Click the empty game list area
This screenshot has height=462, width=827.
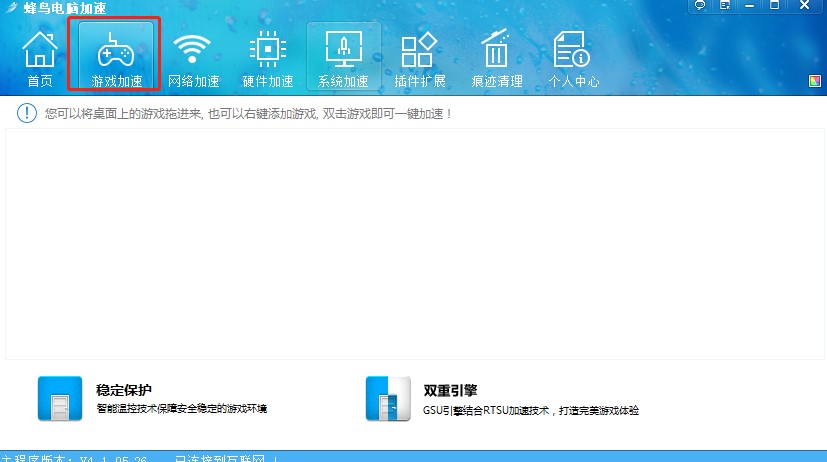pyautogui.click(x=415, y=244)
